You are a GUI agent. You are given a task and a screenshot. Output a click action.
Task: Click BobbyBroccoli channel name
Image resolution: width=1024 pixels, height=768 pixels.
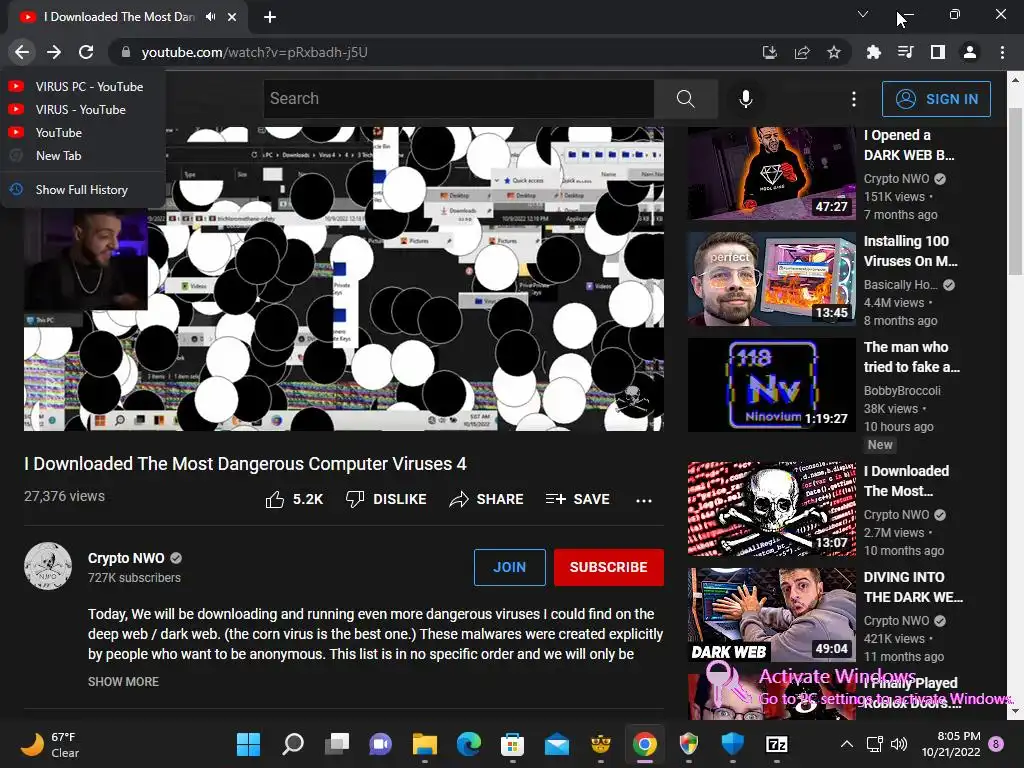[902, 391]
